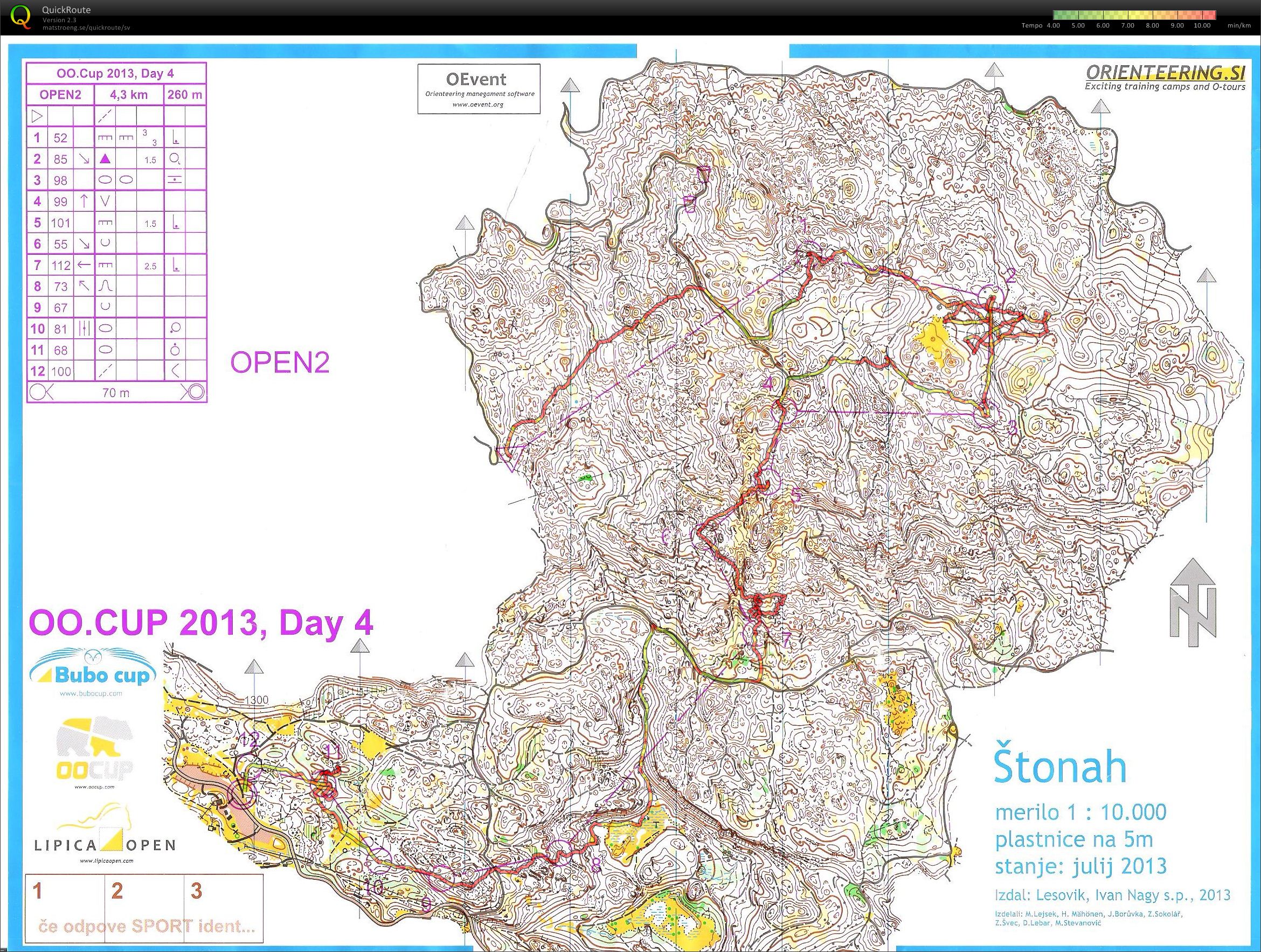Click the "7.00" tick value on tempo scale
The height and width of the screenshot is (952, 1261).
[1127, 26]
